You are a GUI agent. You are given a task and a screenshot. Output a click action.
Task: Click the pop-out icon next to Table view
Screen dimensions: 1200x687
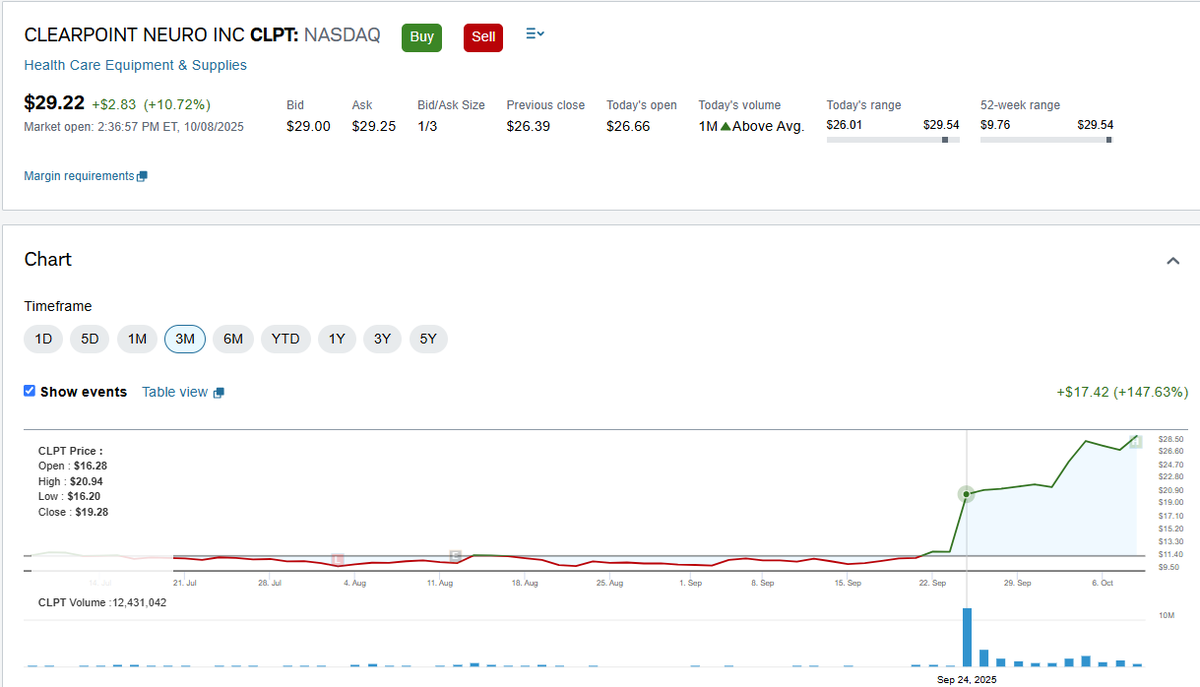[x=219, y=393]
